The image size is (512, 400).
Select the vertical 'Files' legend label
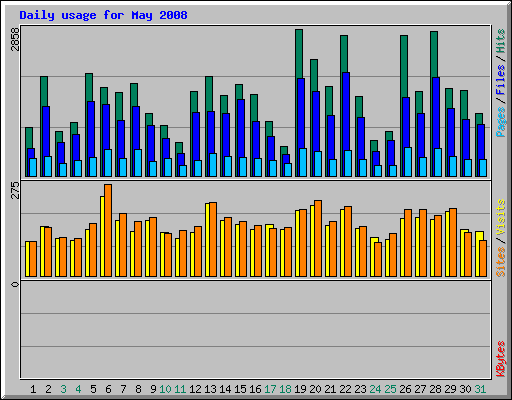(x=501, y=80)
